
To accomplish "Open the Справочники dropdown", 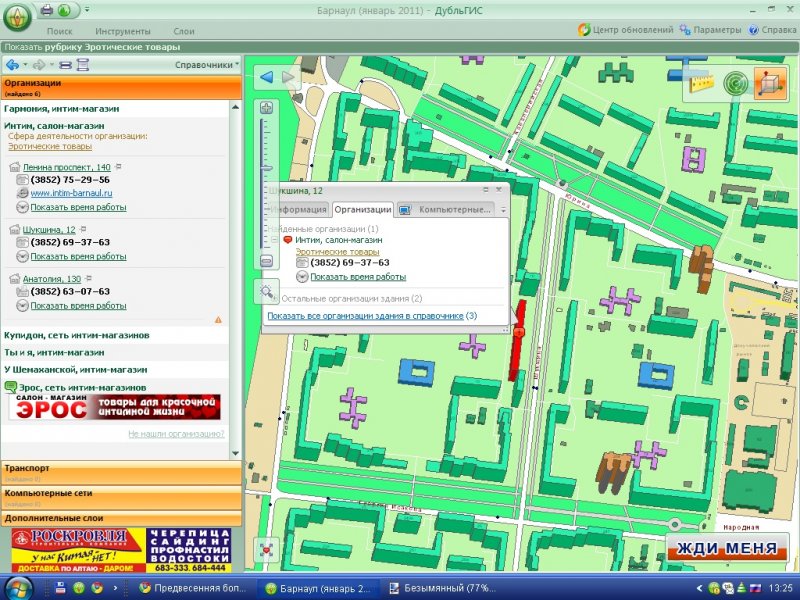I will coord(207,65).
